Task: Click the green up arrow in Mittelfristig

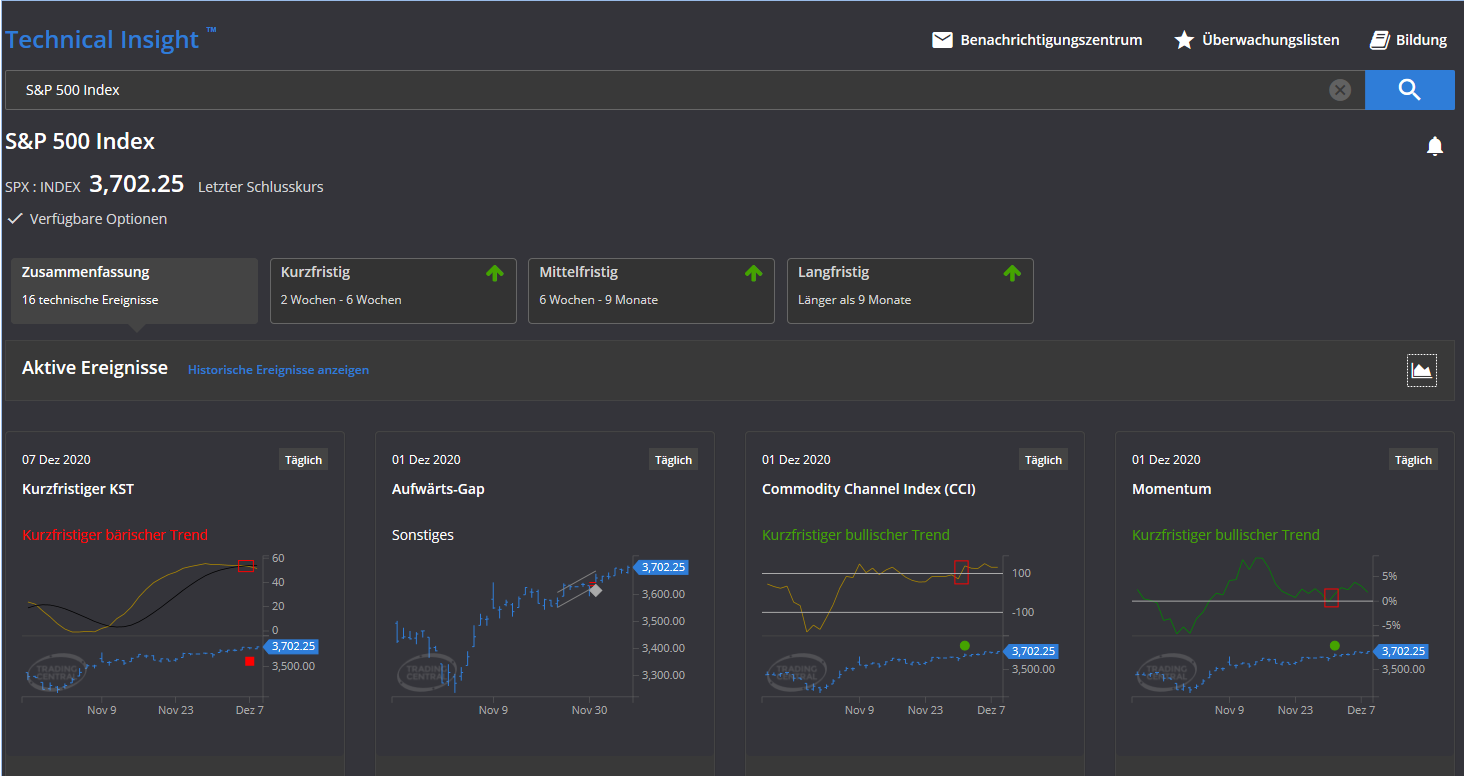Action: coord(753,273)
